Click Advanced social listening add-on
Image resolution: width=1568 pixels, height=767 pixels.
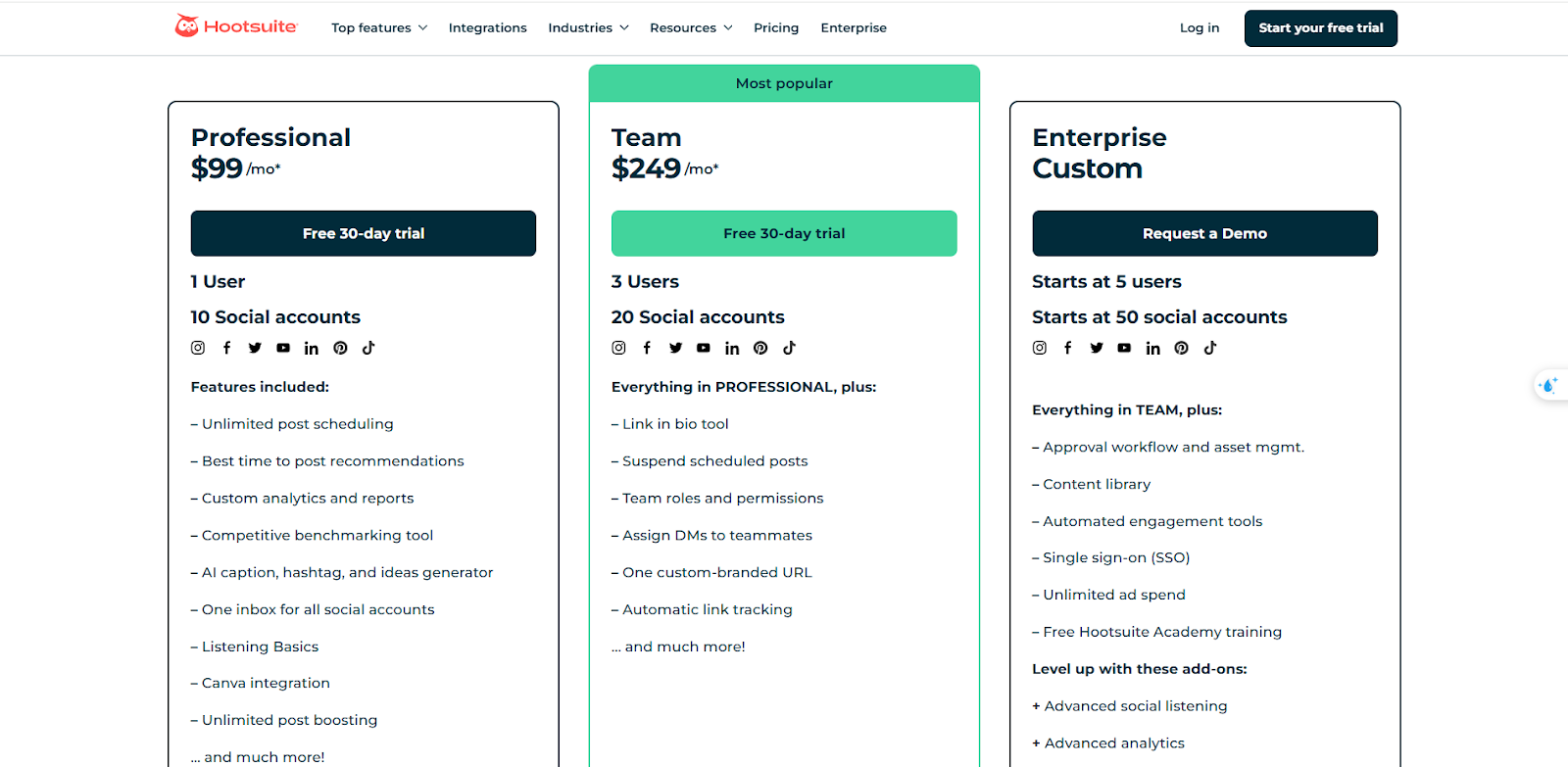click(1136, 706)
